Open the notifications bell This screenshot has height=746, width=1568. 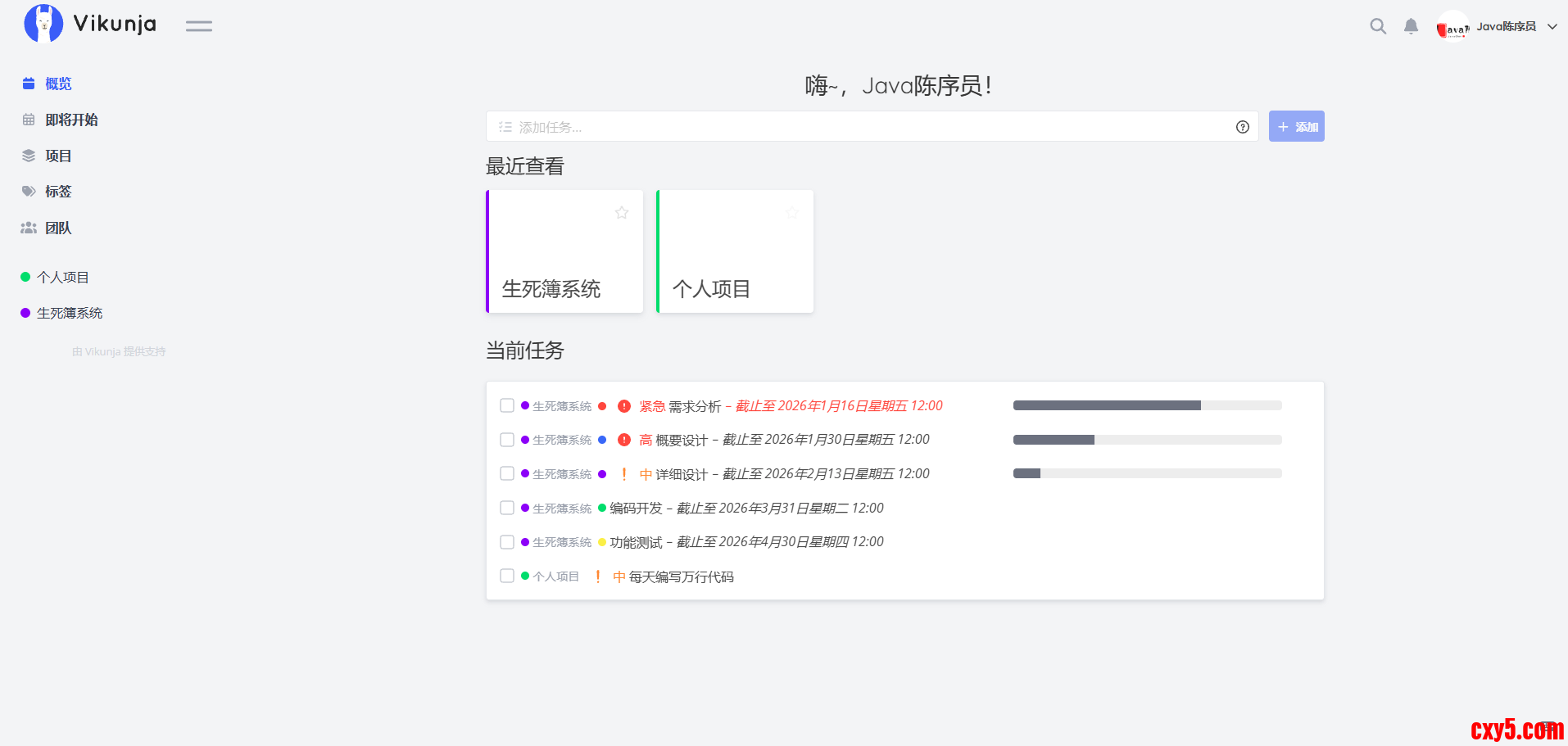click(x=1411, y=26)
